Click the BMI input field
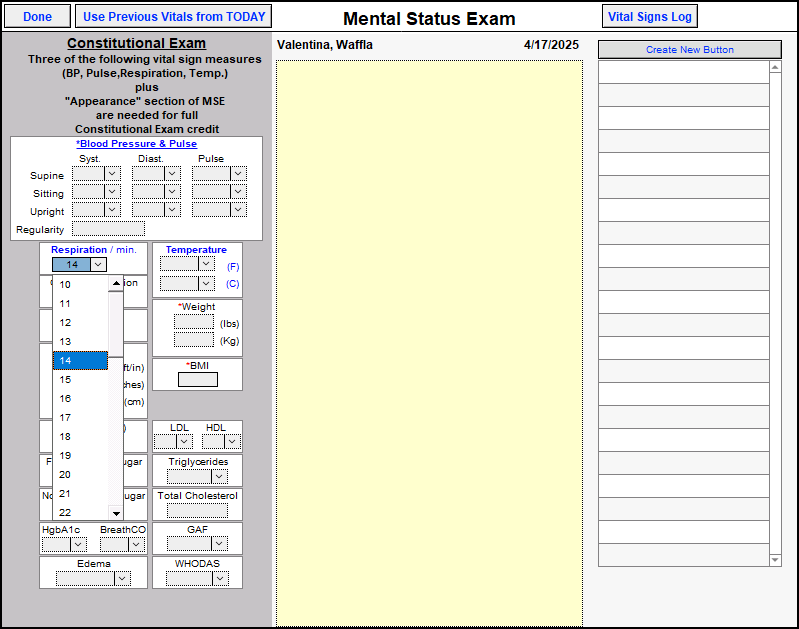The width and height of the screenshot is (799, 629). [197, 379]
